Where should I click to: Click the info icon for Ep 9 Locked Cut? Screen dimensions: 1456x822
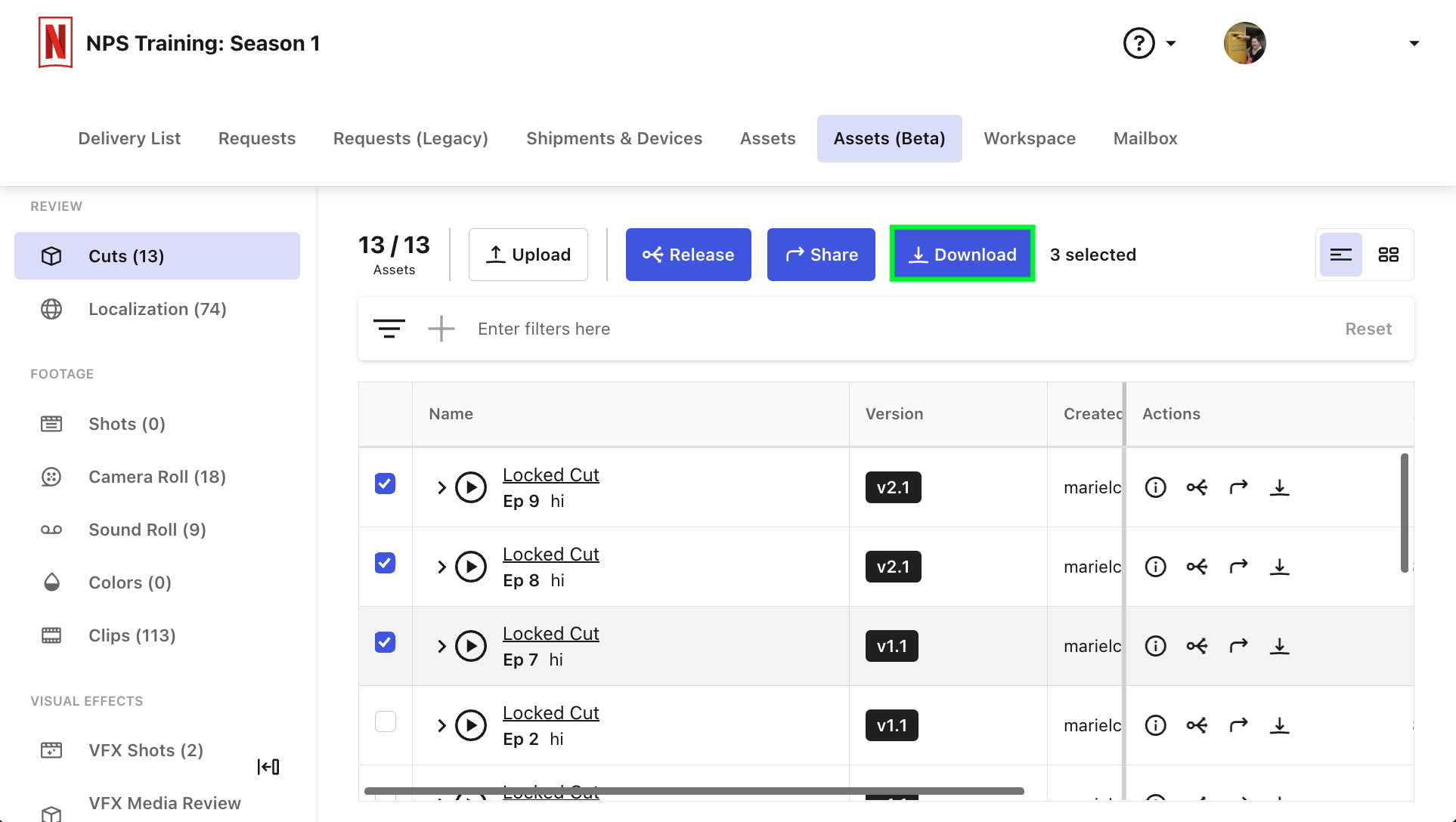1155,487
